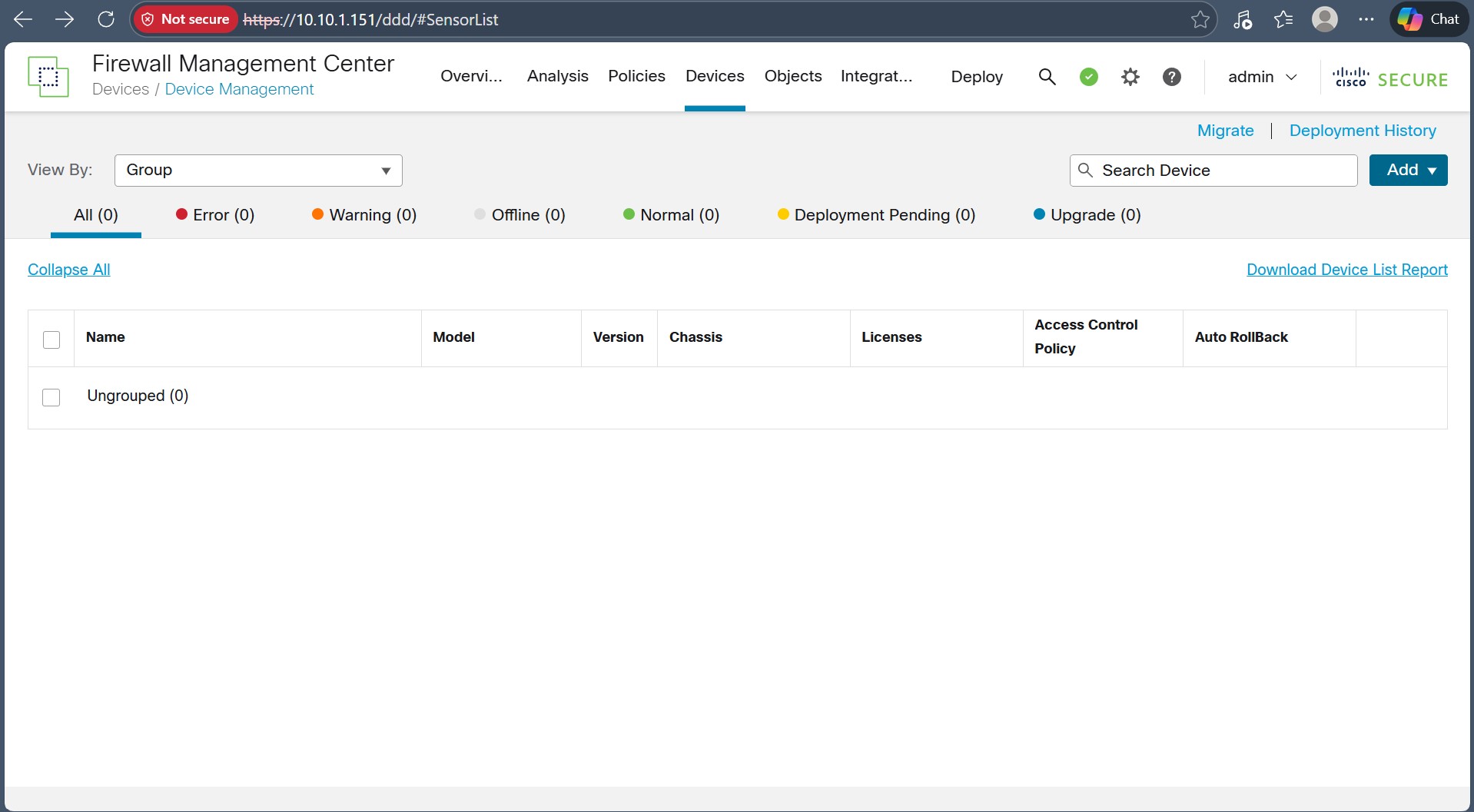Tick the select-all checkbox in table header
Screen dimensions: 1474x812
tap(51, 340)
